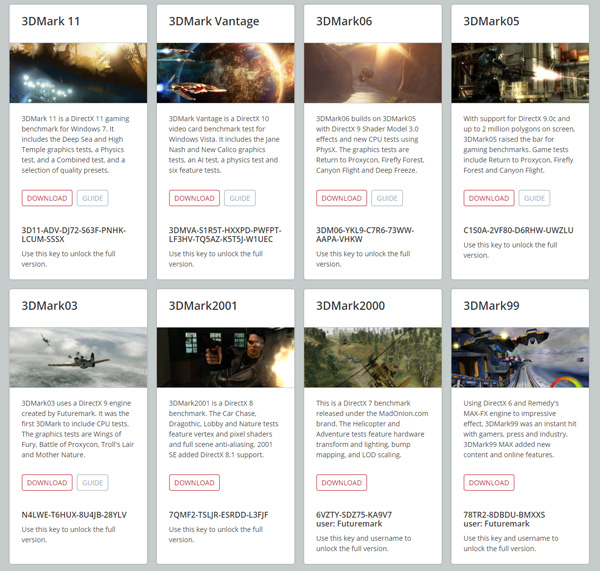Click the 3DMark2000 card title
The width and height of the screenshot is (600, 571).
coord(351,306)
